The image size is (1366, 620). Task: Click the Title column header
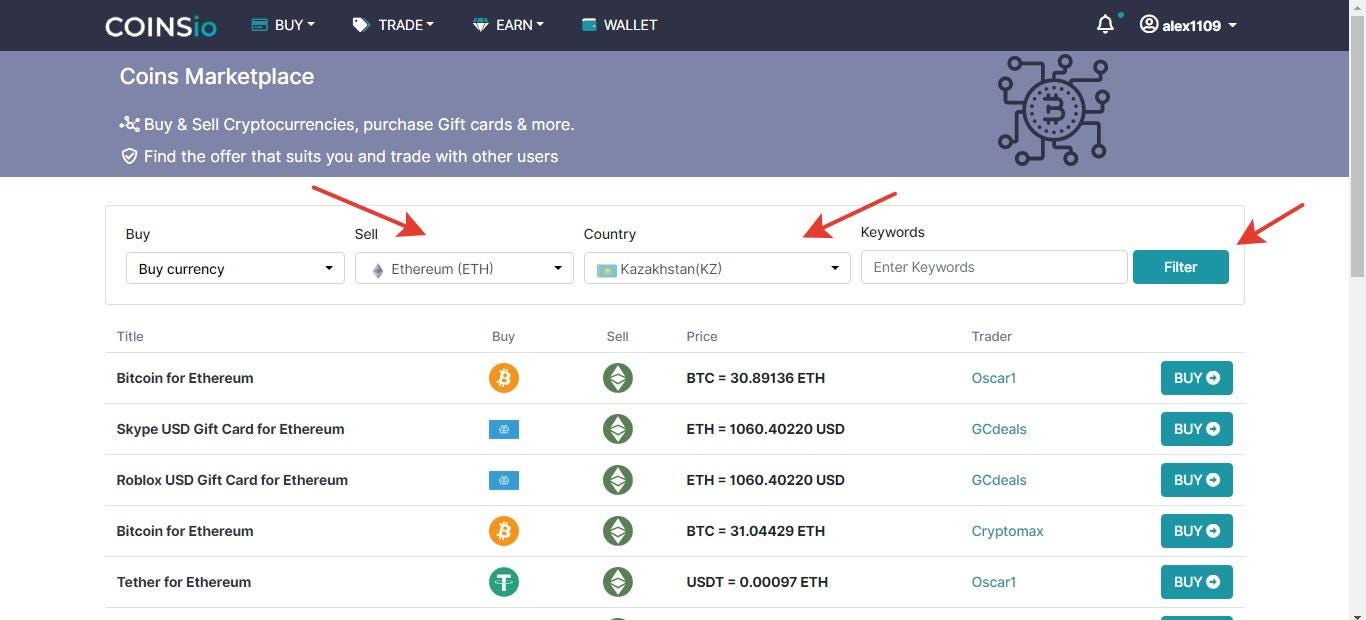(x=130, y=336)
